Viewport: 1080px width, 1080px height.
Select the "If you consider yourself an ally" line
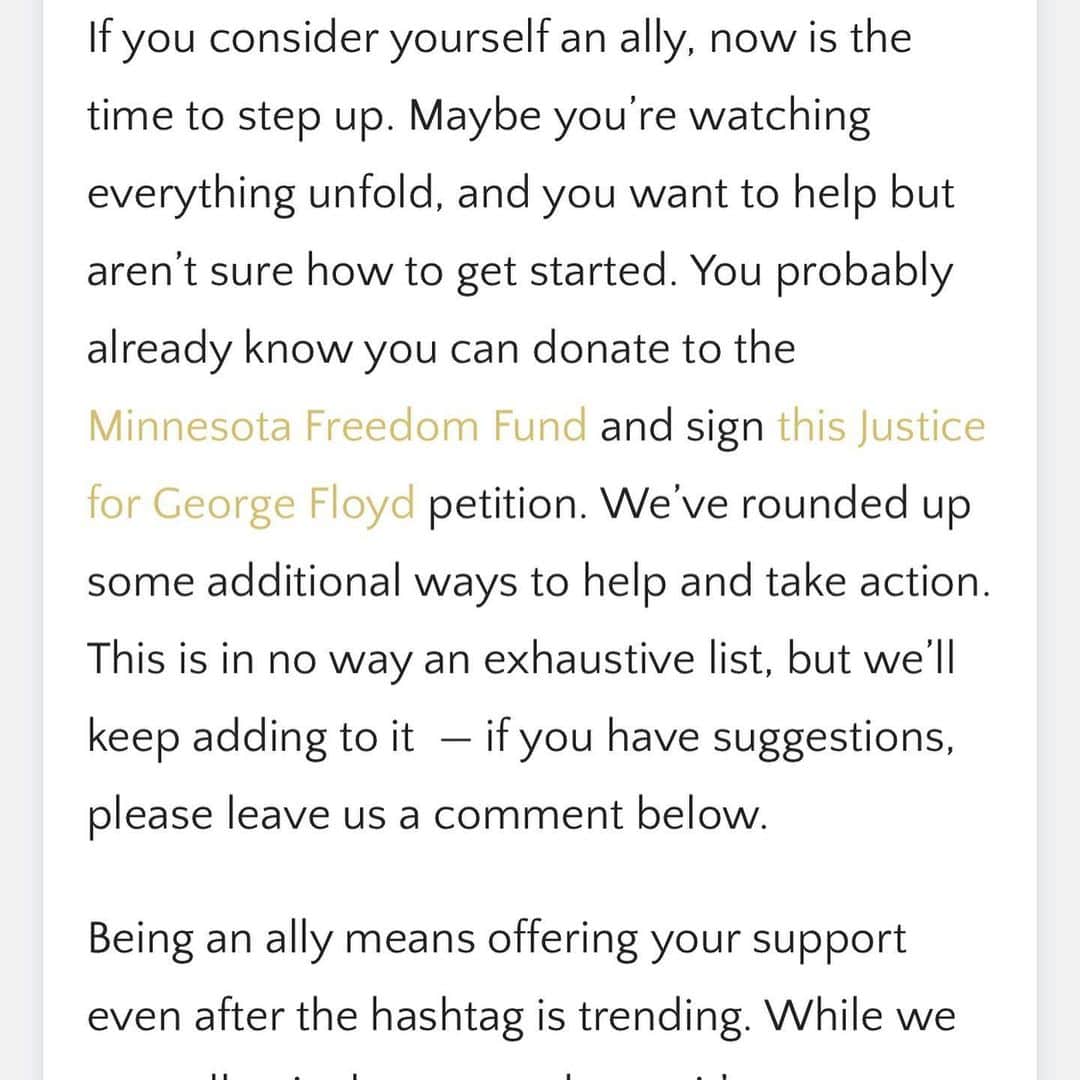click(391, 39)
